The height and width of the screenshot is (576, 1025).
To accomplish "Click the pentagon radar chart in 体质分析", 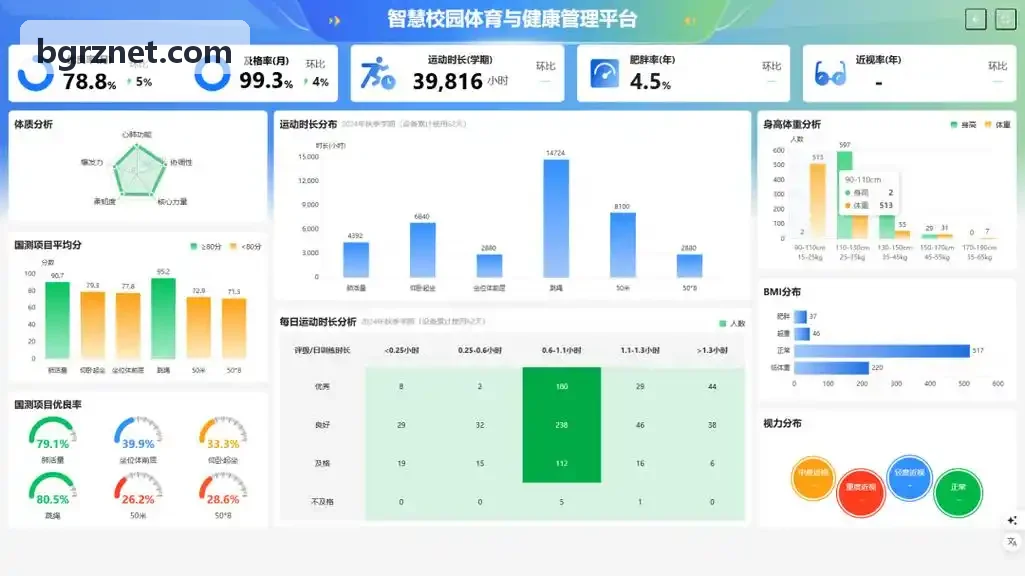I will pyautogui.click(x=139, y=170).
